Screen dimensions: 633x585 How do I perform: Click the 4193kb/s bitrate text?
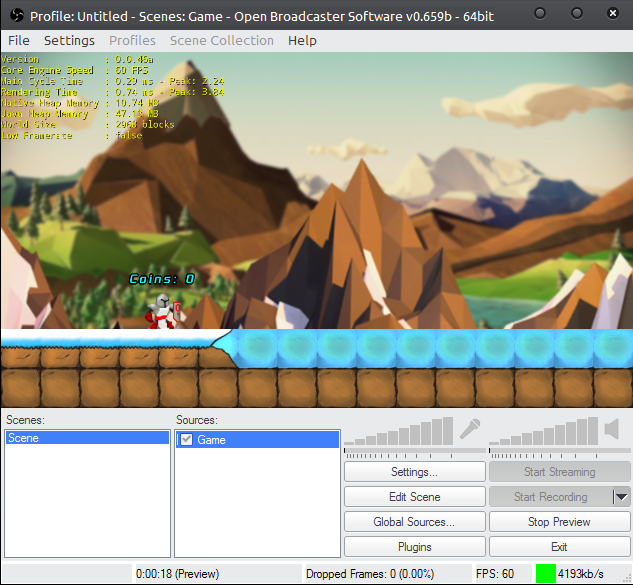point(581,574)
